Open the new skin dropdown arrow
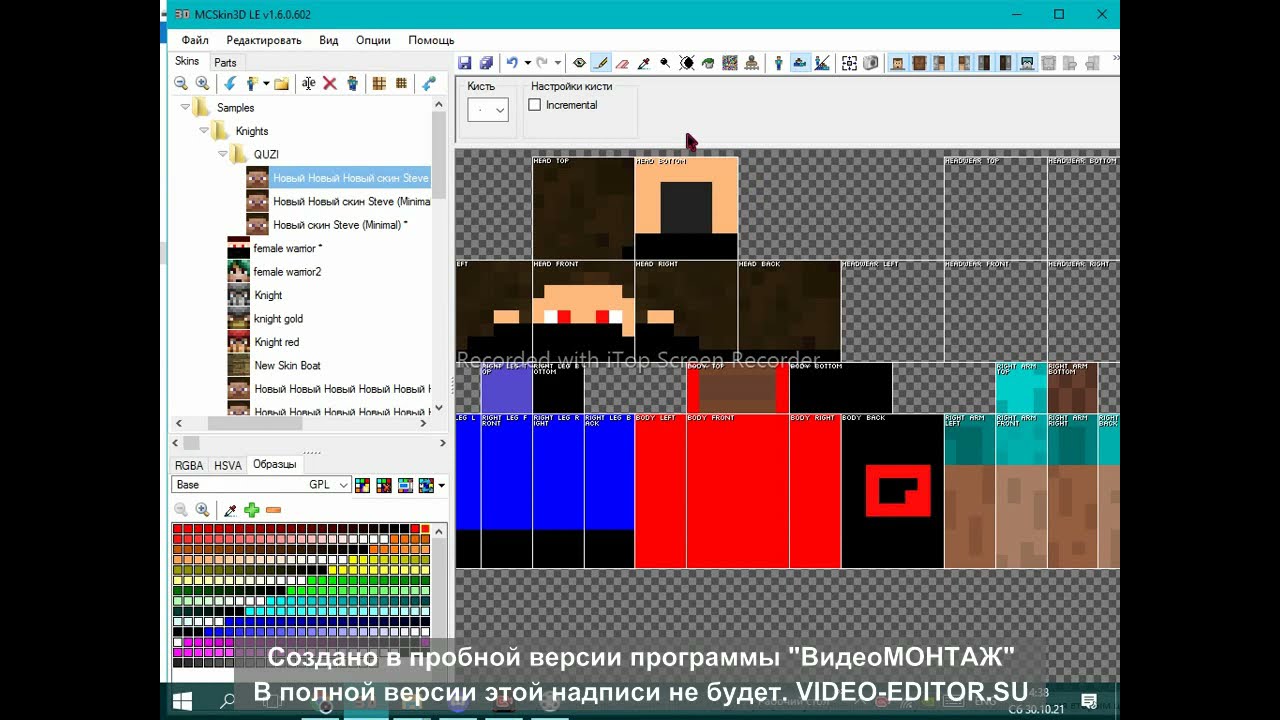This screenshot has height=720, width=1280. 266,84
